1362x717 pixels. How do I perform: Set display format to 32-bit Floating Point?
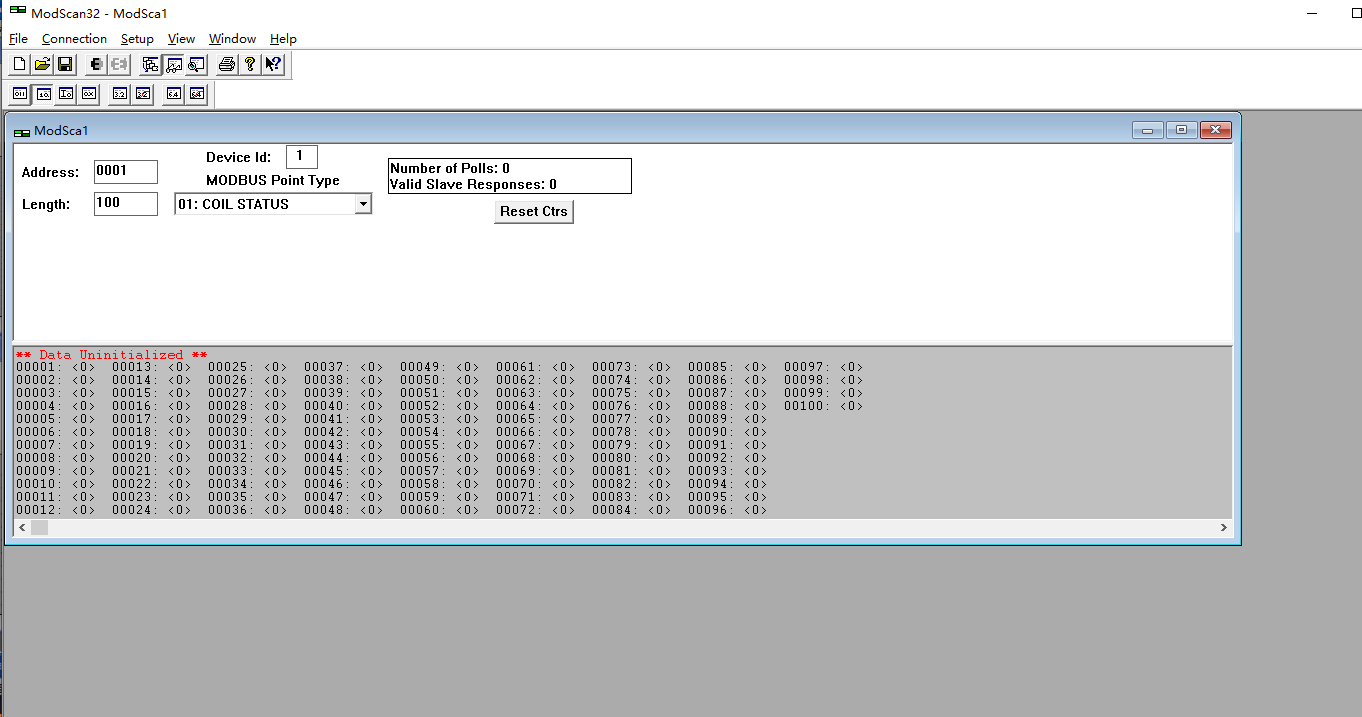point(120,94)
